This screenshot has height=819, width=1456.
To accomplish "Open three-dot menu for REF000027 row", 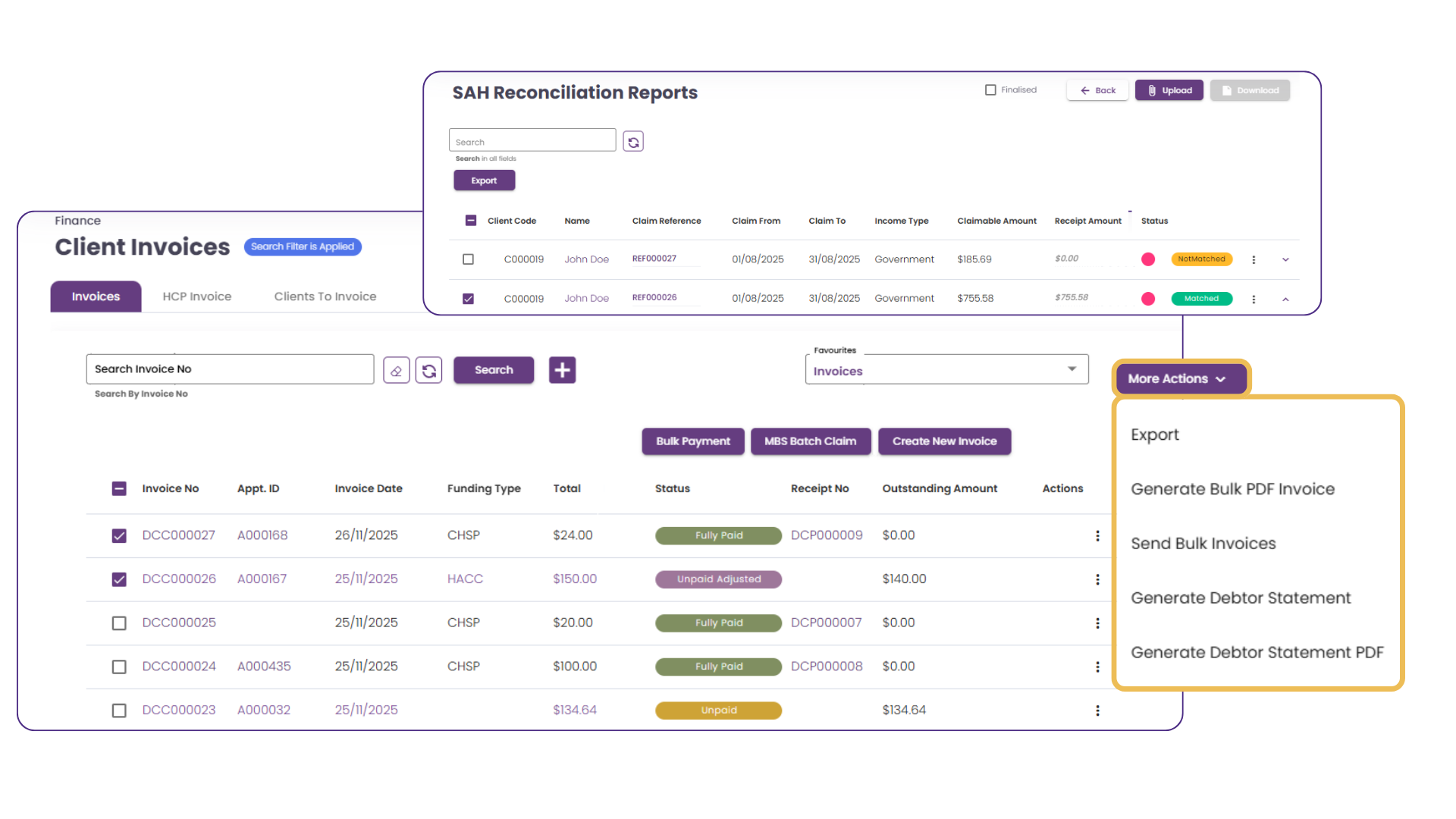I will point(1254,260).
